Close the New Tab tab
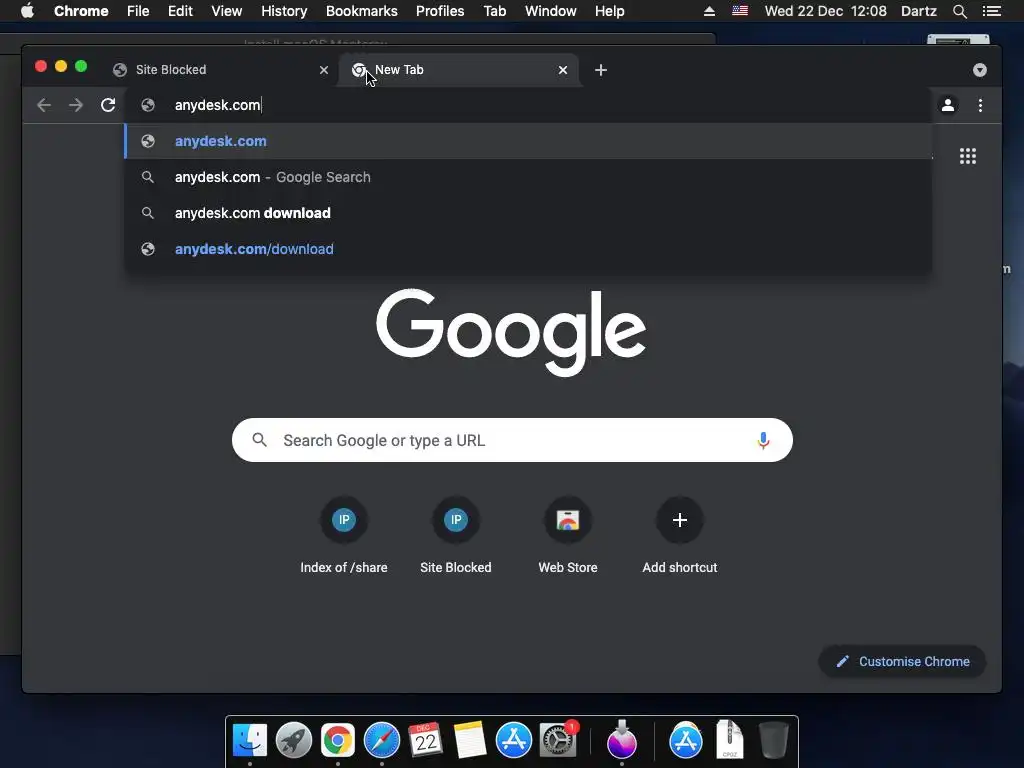Image resolution: width=1024 pixels, height=768 pixels. tap(563, 70)
